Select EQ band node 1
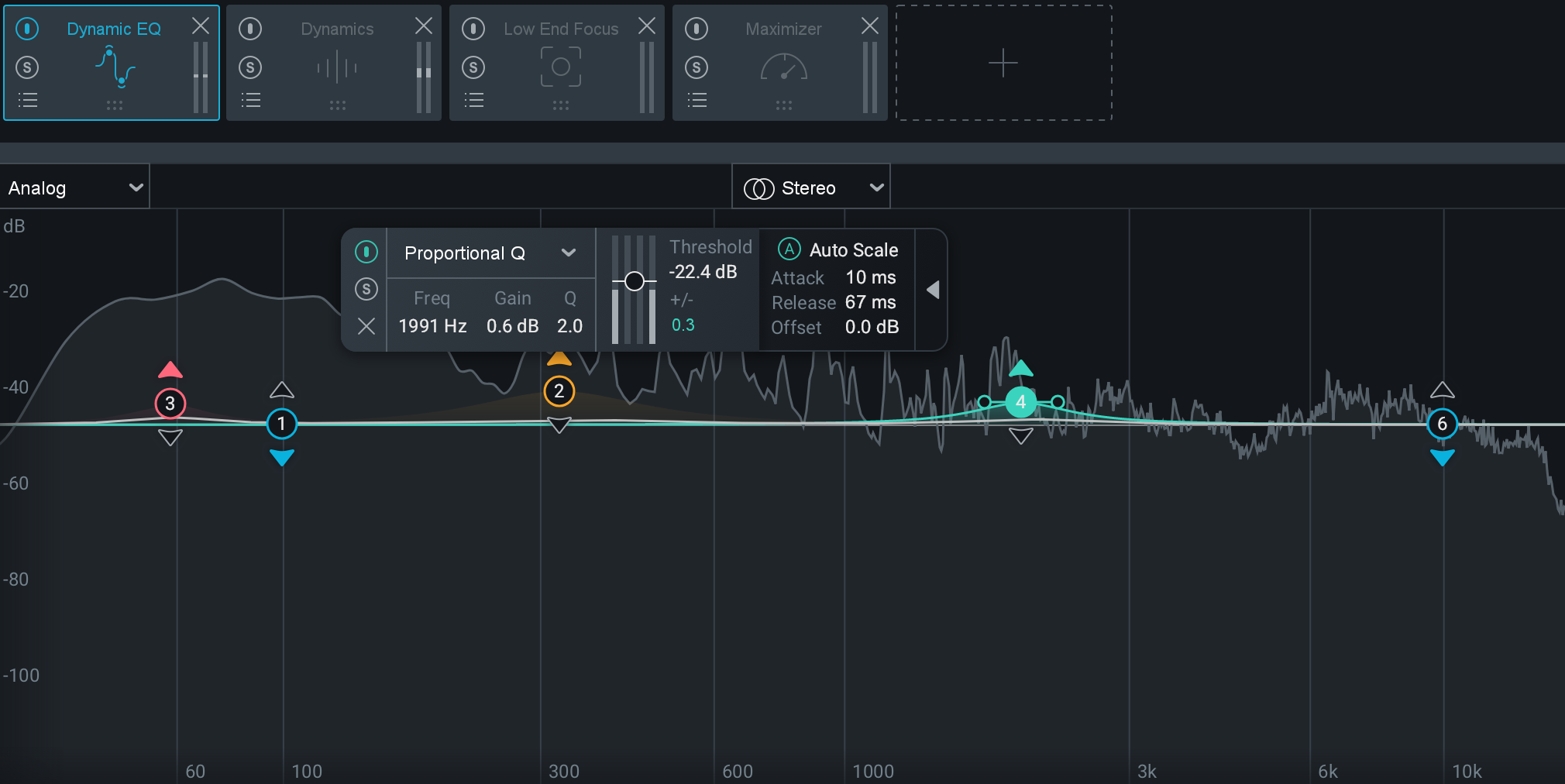This screenshot has width=1565, height=784. pyautogui.click(x=282, y=424)
